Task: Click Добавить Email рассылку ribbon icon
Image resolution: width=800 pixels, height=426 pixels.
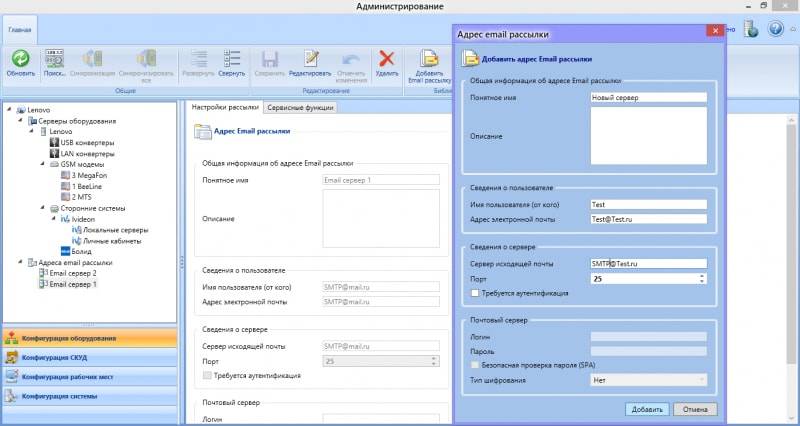Action: [x=430, y=58]
